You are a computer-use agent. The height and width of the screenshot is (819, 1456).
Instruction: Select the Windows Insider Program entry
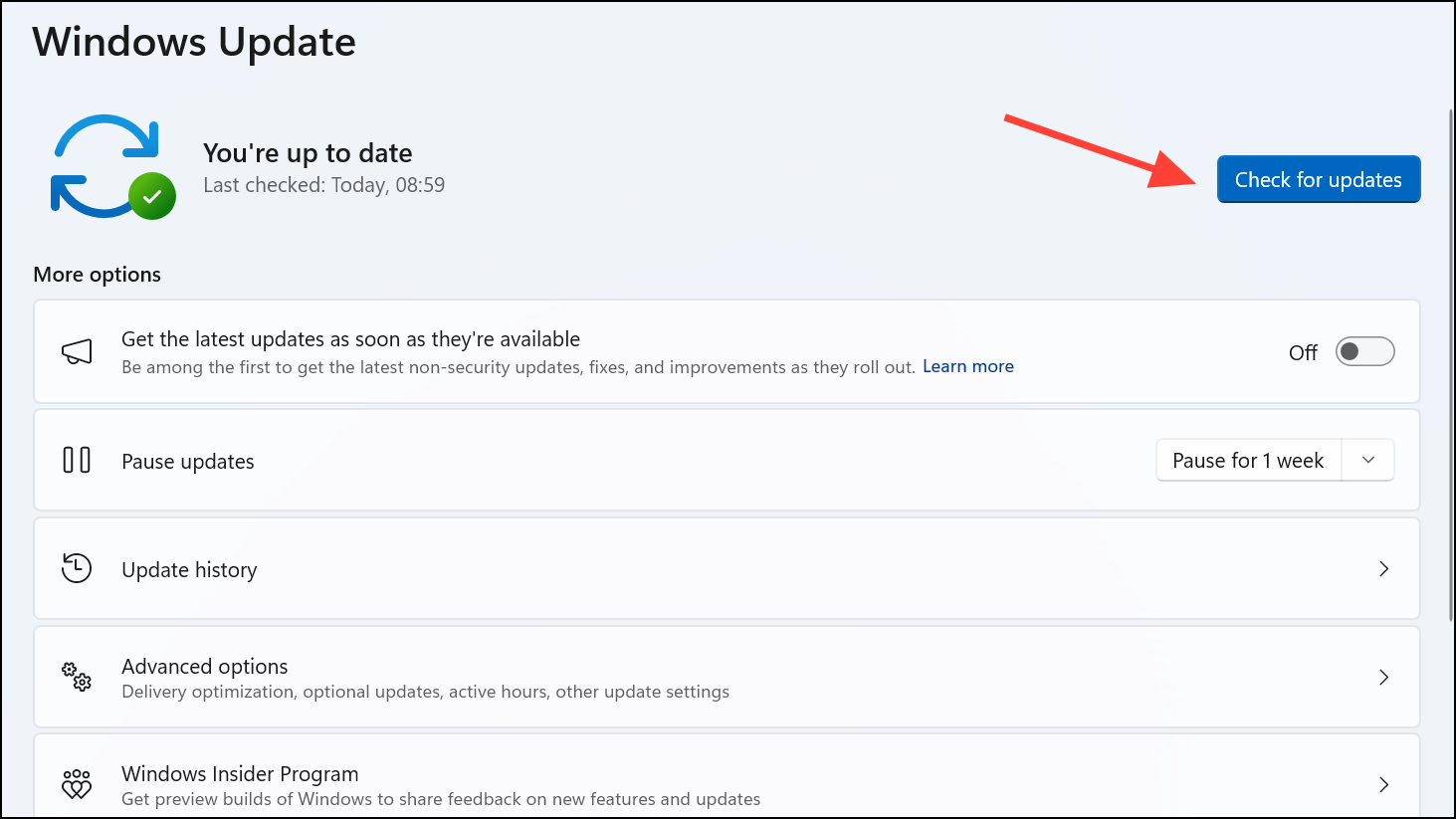[x=727, y=777]
